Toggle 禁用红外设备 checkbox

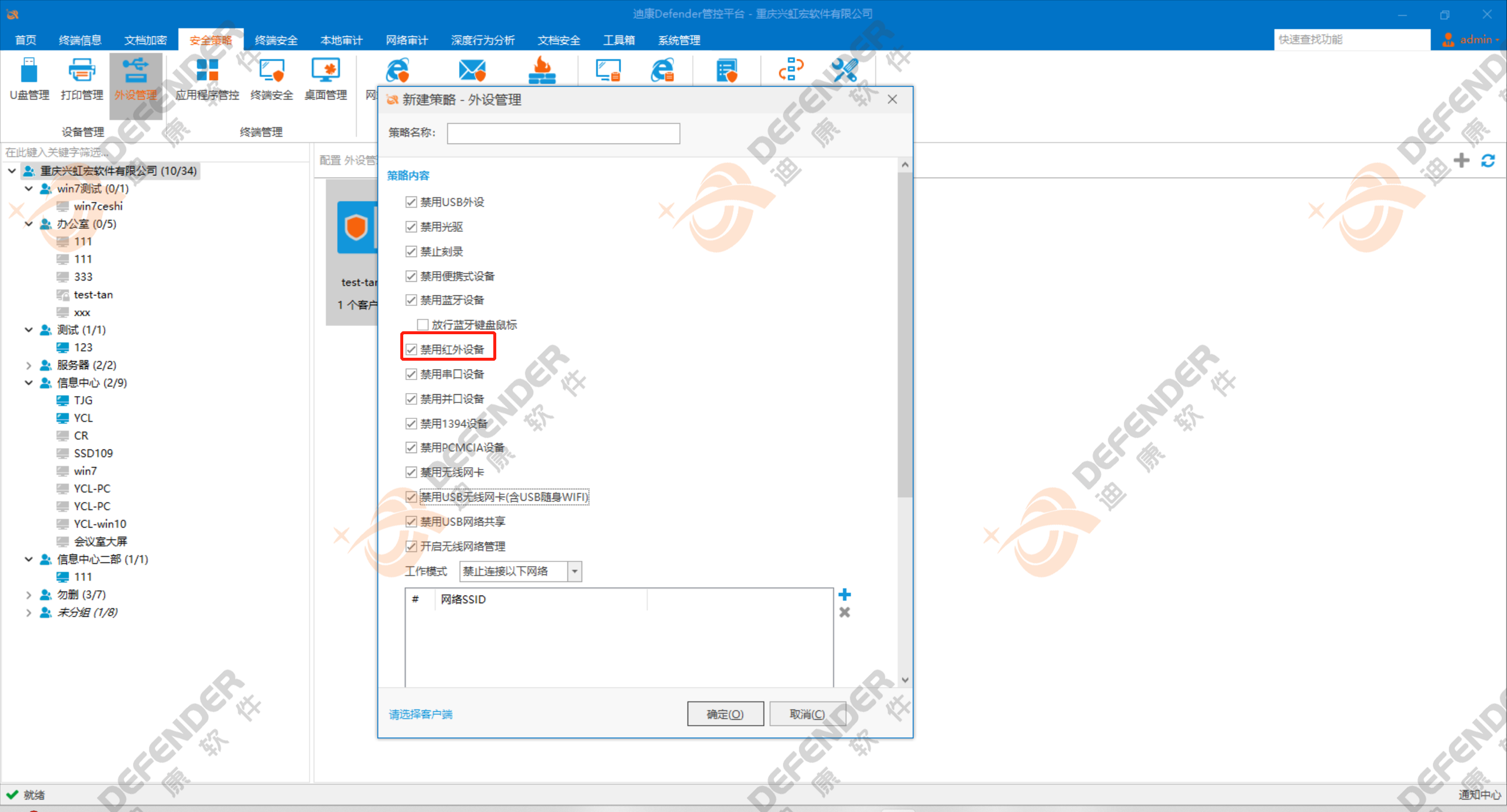pyautogui.click(x=411, y=350)
